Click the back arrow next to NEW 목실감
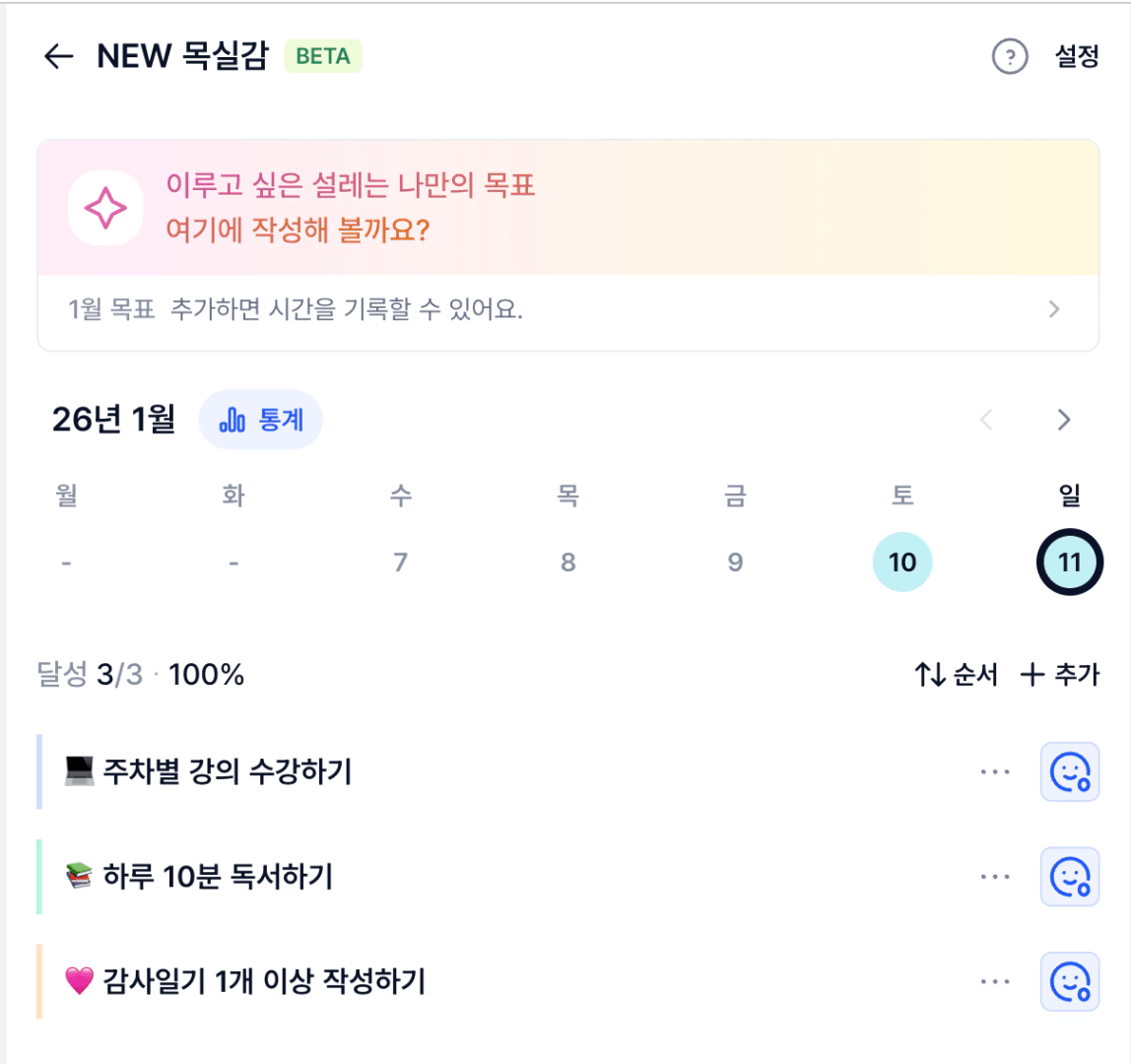The image size is (1131, 1064). pyautogui.click(x=59, y=56)
